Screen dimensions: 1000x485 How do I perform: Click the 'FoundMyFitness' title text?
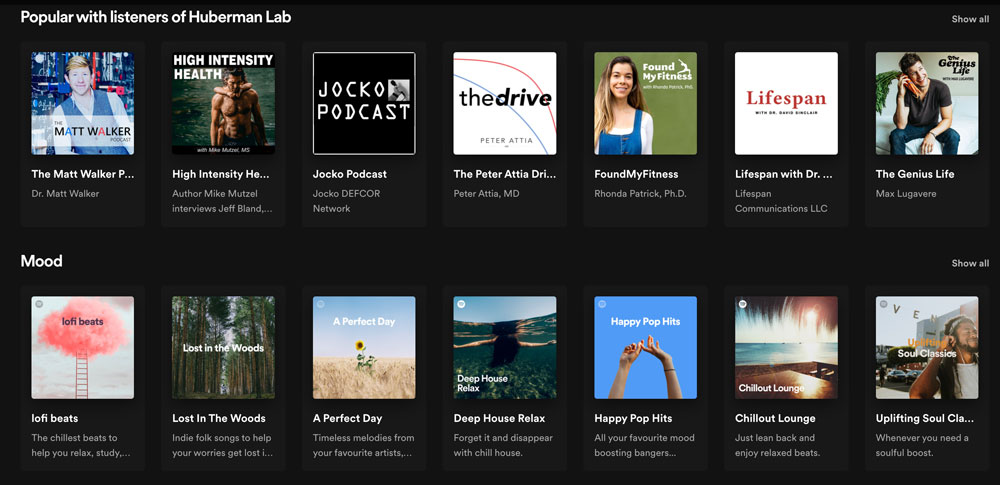[636, 174]
